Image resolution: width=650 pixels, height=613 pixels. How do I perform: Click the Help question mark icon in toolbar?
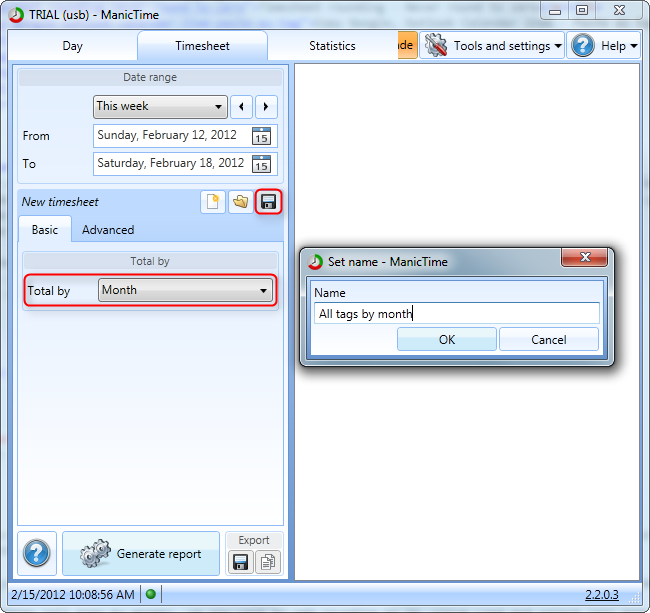(583, 45)
